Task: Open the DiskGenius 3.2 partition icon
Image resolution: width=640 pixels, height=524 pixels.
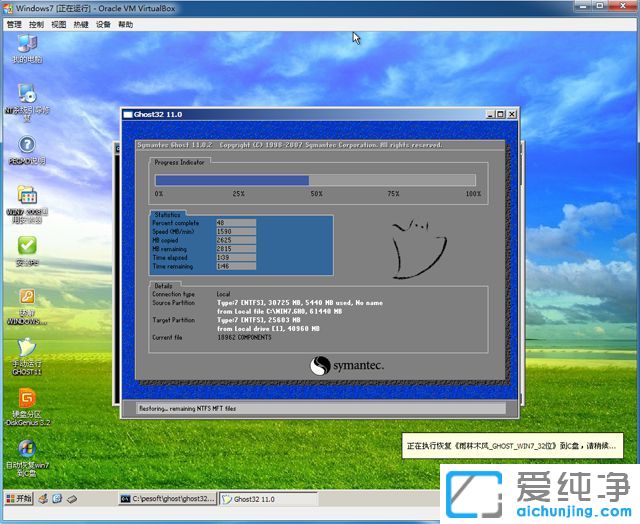Action: [27, 407]
